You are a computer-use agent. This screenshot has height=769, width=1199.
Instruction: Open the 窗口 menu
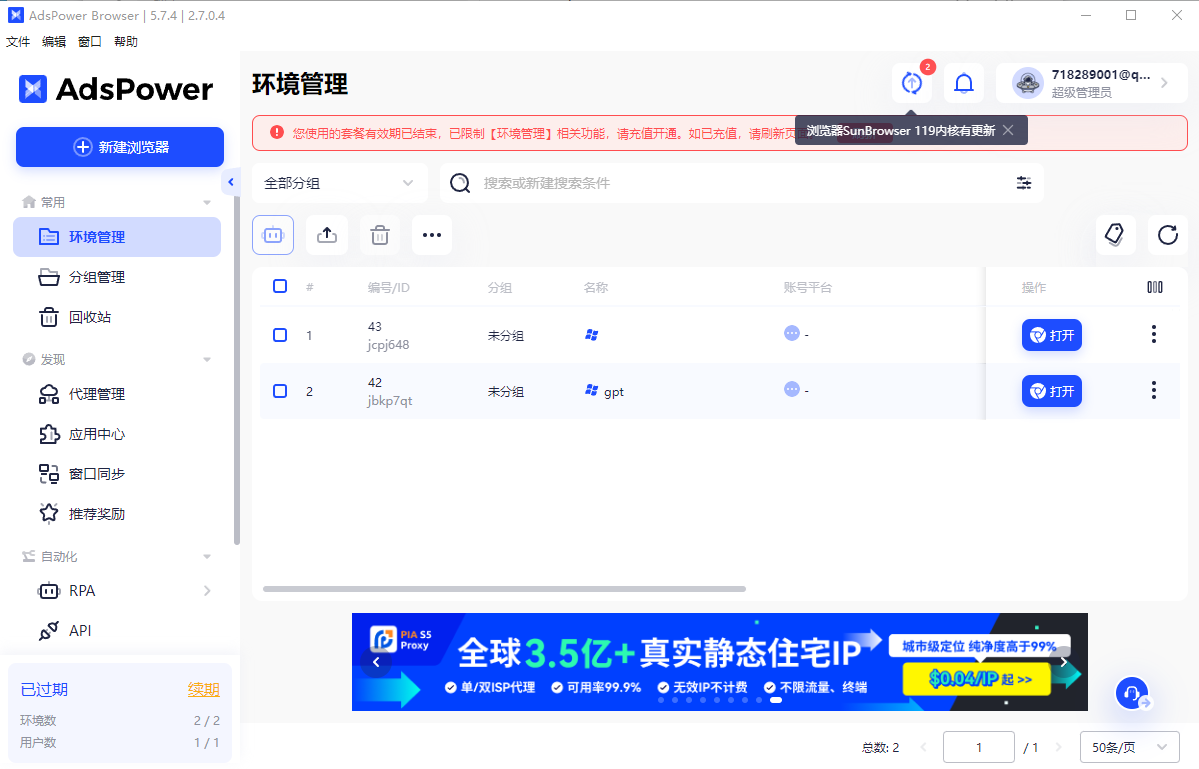point(89,41)
